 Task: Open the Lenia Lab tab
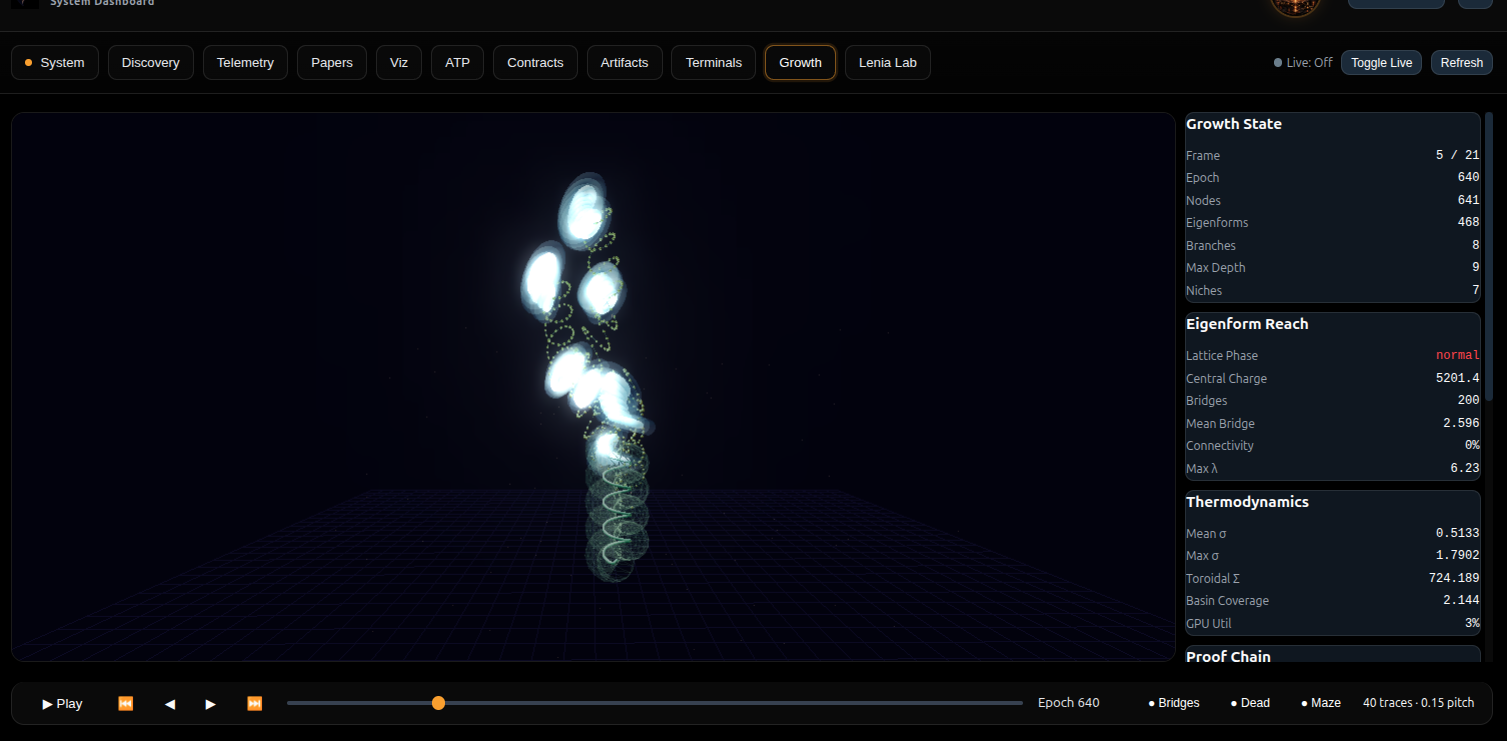(887, 63)
